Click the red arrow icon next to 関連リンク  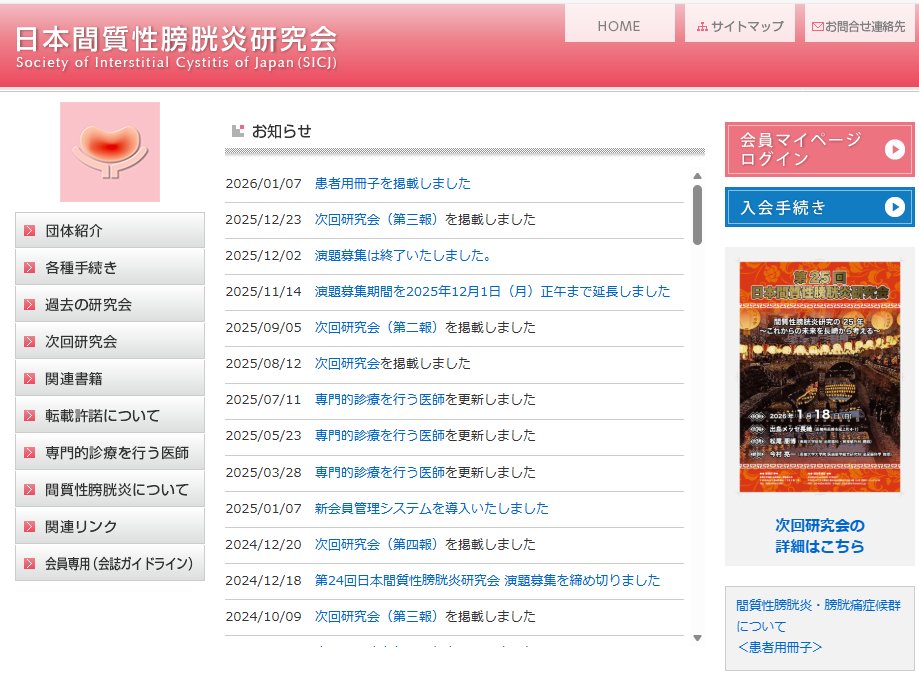29,526
